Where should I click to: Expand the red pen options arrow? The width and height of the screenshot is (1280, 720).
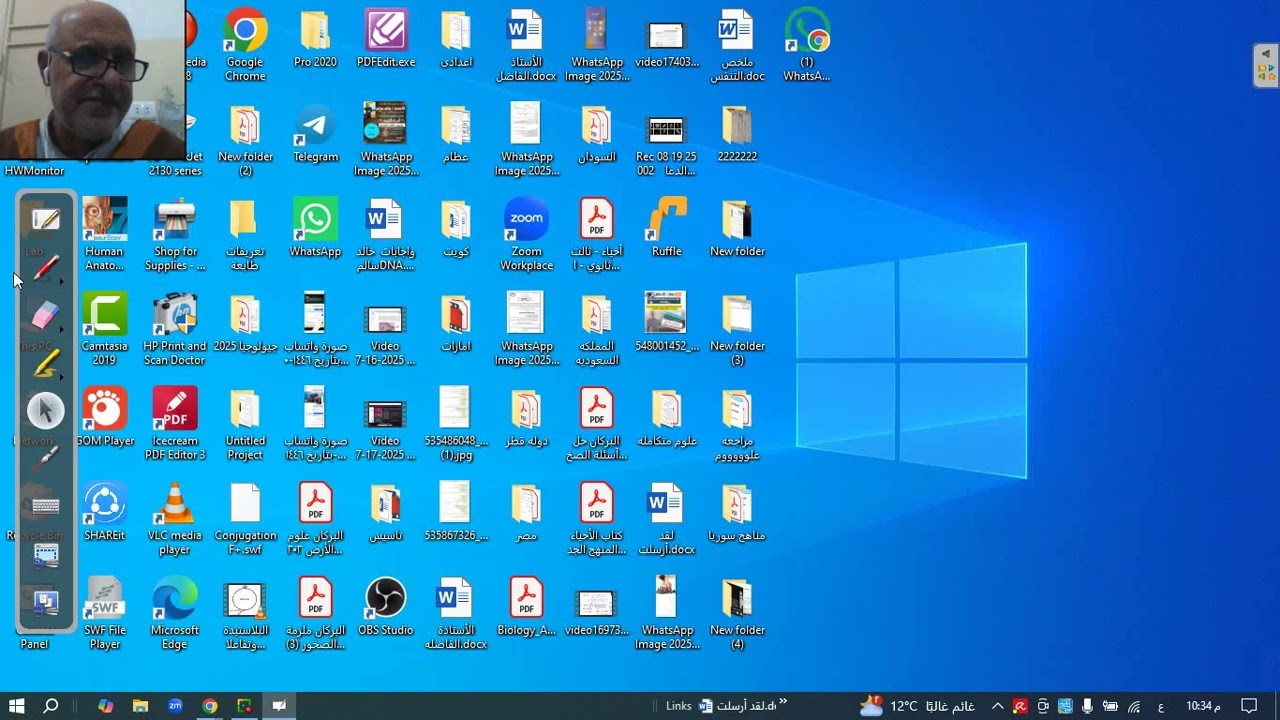(62, 281)
